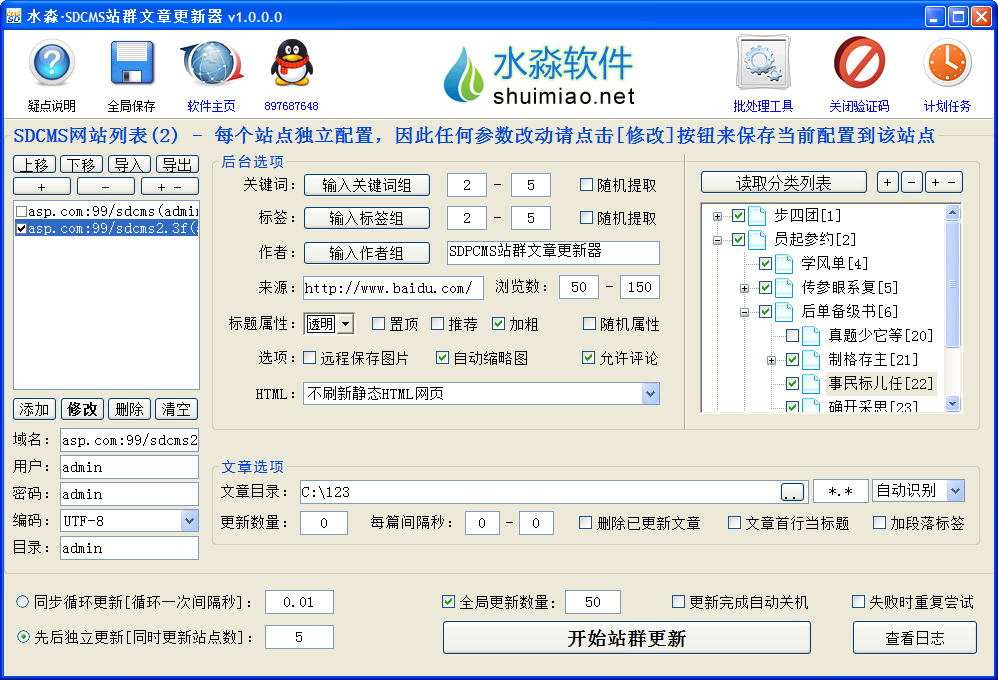Select site asp.com:99/sdcms(admin) in list
The height and width of the screenshot is (680, 998).
coord(107,211)
